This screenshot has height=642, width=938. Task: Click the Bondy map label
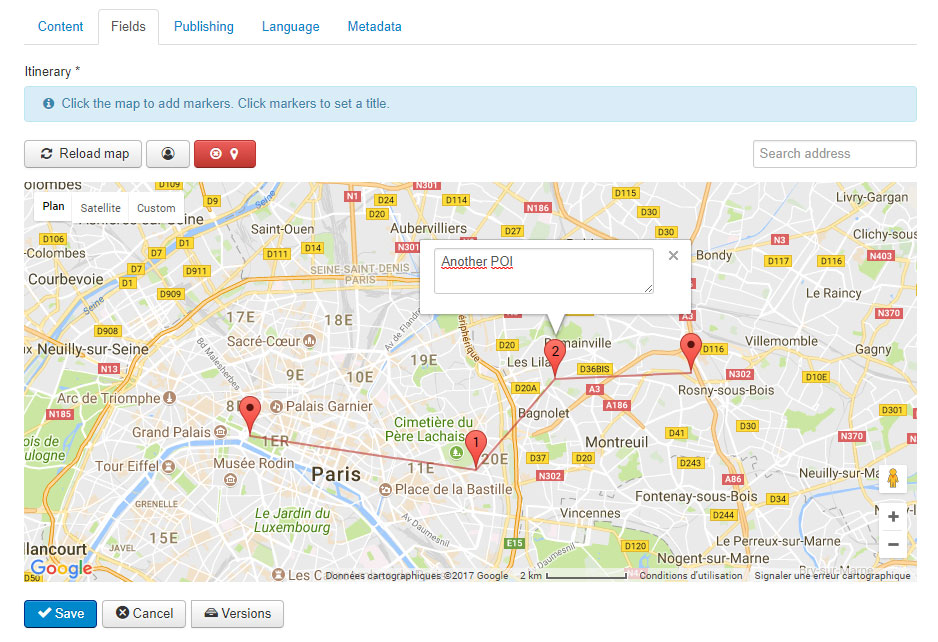coord(714,255)
